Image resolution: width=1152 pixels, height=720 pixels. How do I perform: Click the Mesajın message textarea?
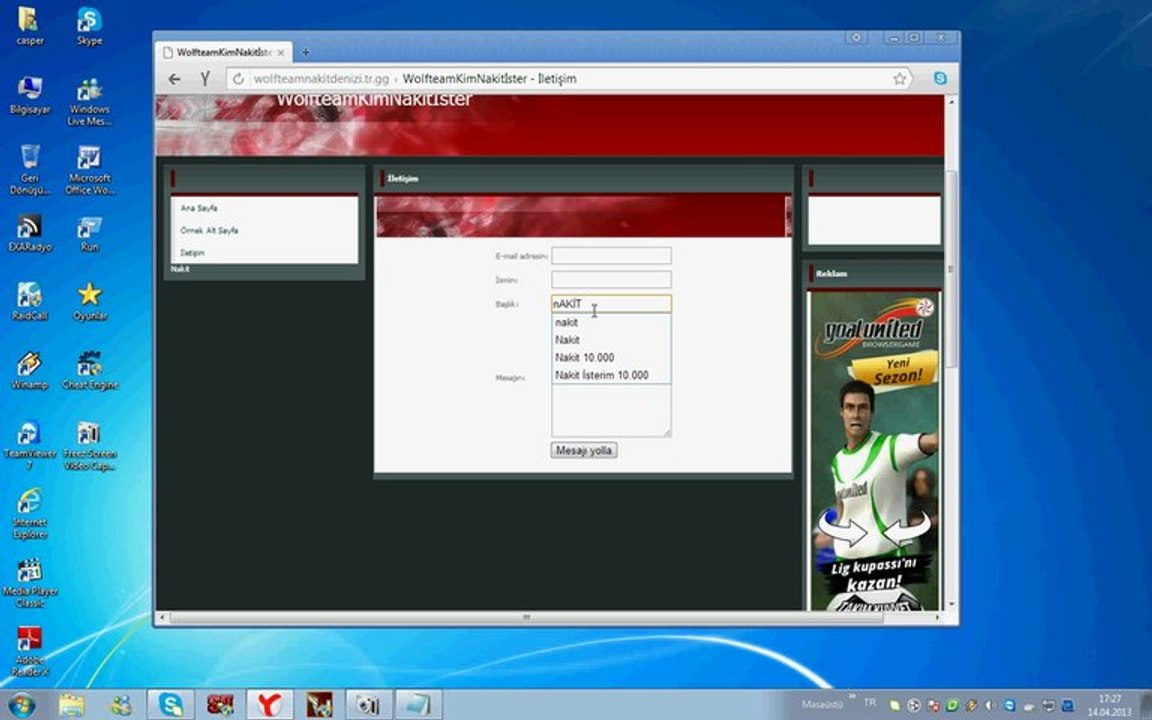[x=611, y=410]
